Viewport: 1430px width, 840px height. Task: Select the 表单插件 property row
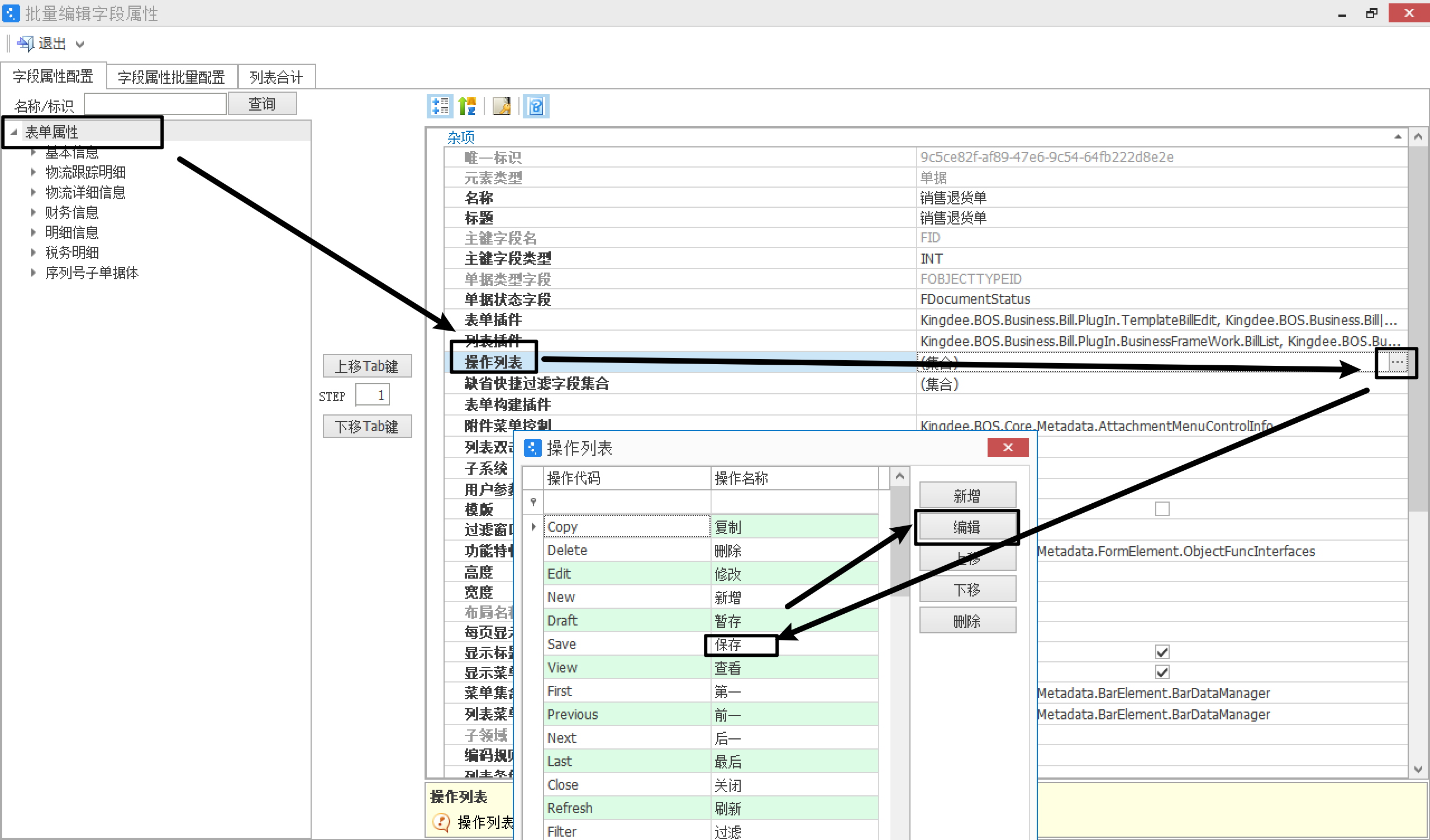925,320
